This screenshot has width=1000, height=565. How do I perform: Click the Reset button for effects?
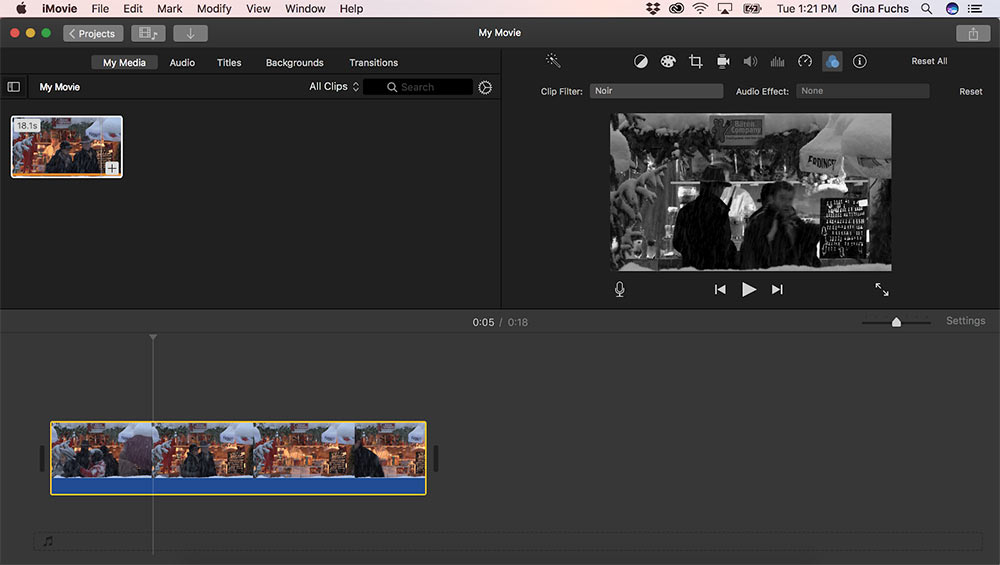(x=971, y=92)
